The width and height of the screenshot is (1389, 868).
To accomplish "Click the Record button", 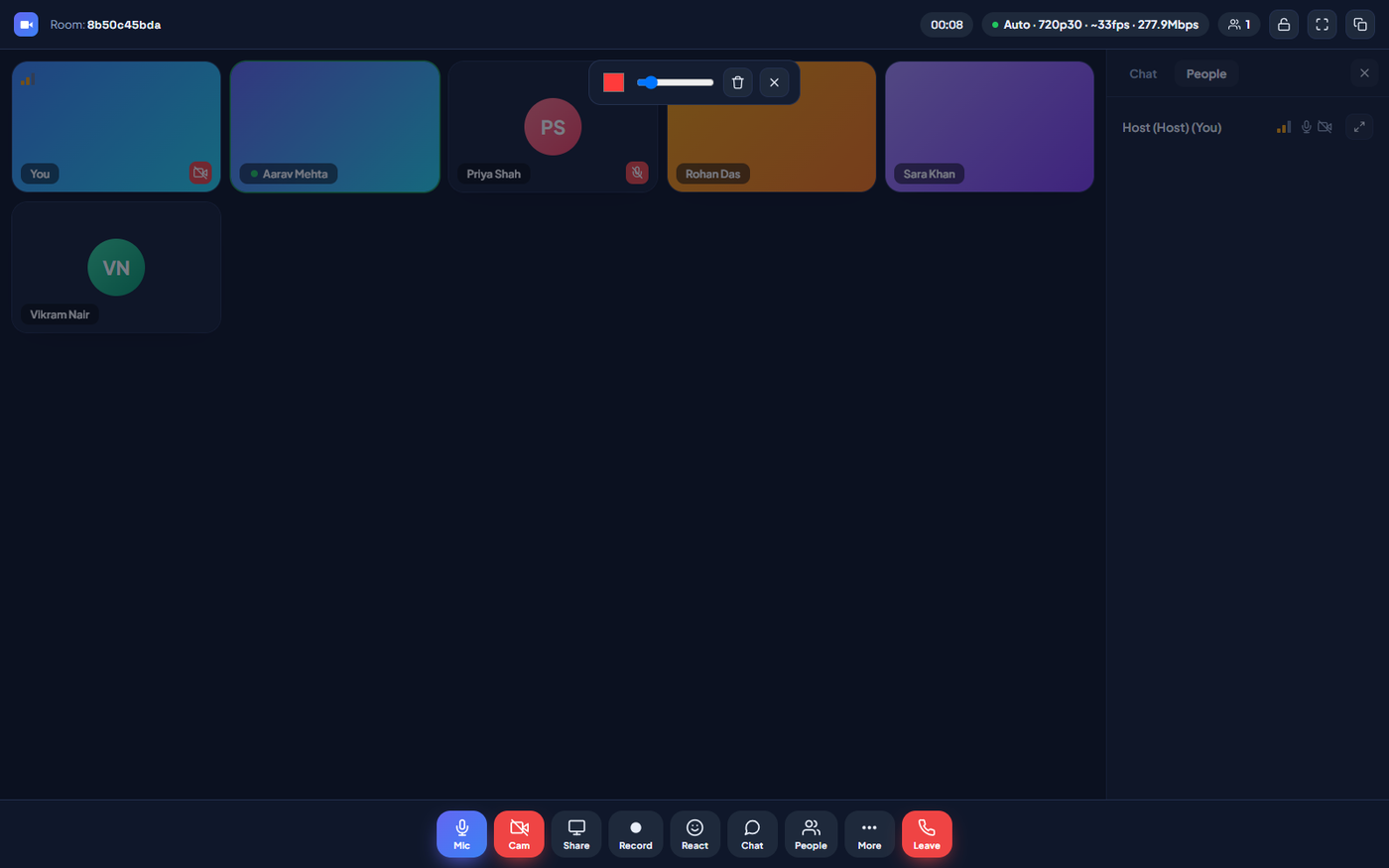I will 636,834.
